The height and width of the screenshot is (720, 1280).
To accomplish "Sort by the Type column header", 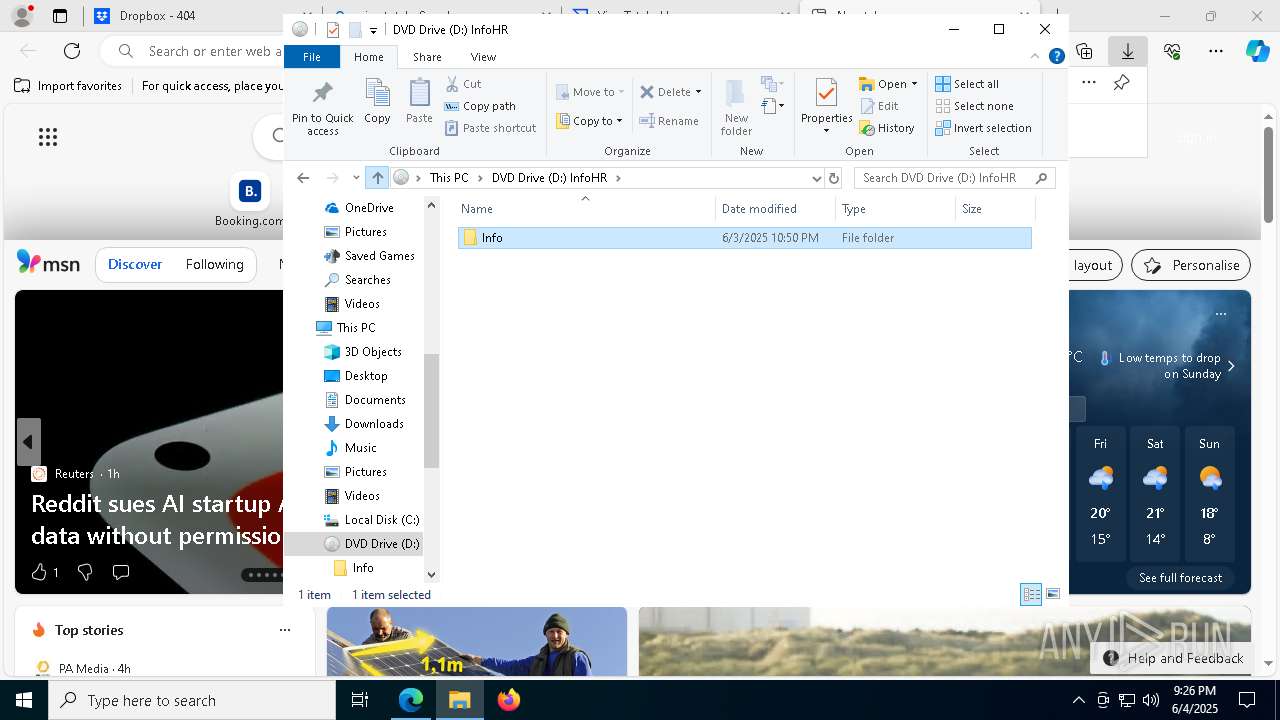I will 895,209.
